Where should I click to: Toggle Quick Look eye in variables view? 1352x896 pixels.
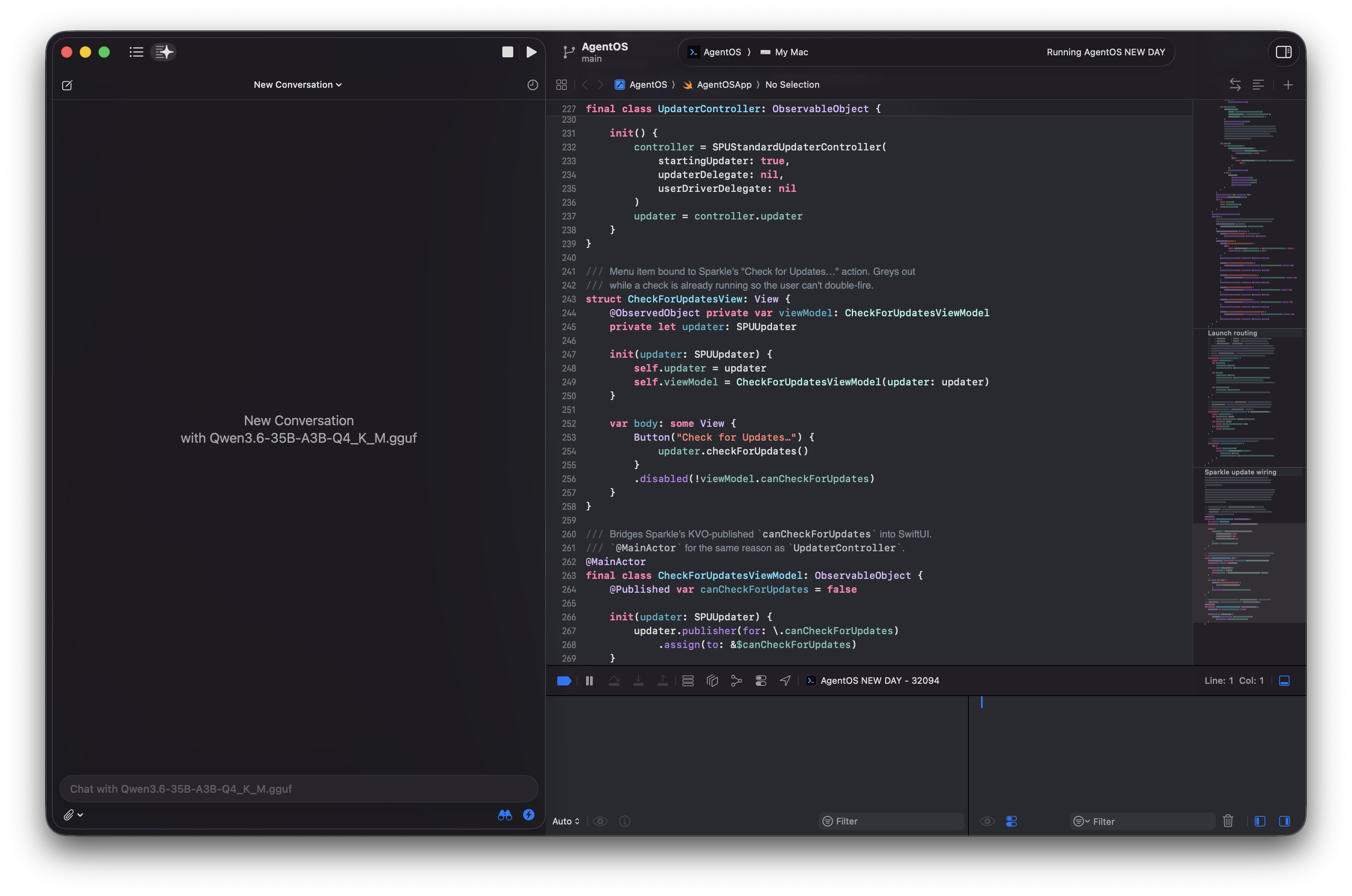[600, 821]
